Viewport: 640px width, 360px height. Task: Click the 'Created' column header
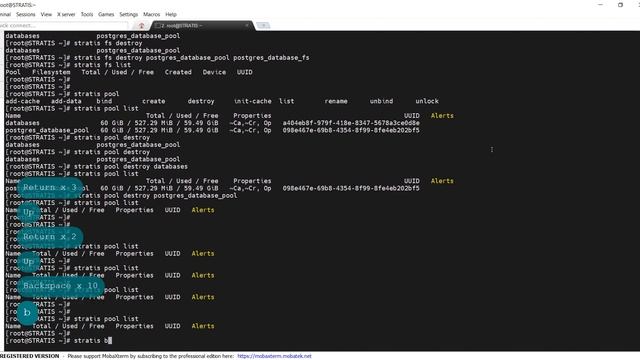tap(178, 72)
